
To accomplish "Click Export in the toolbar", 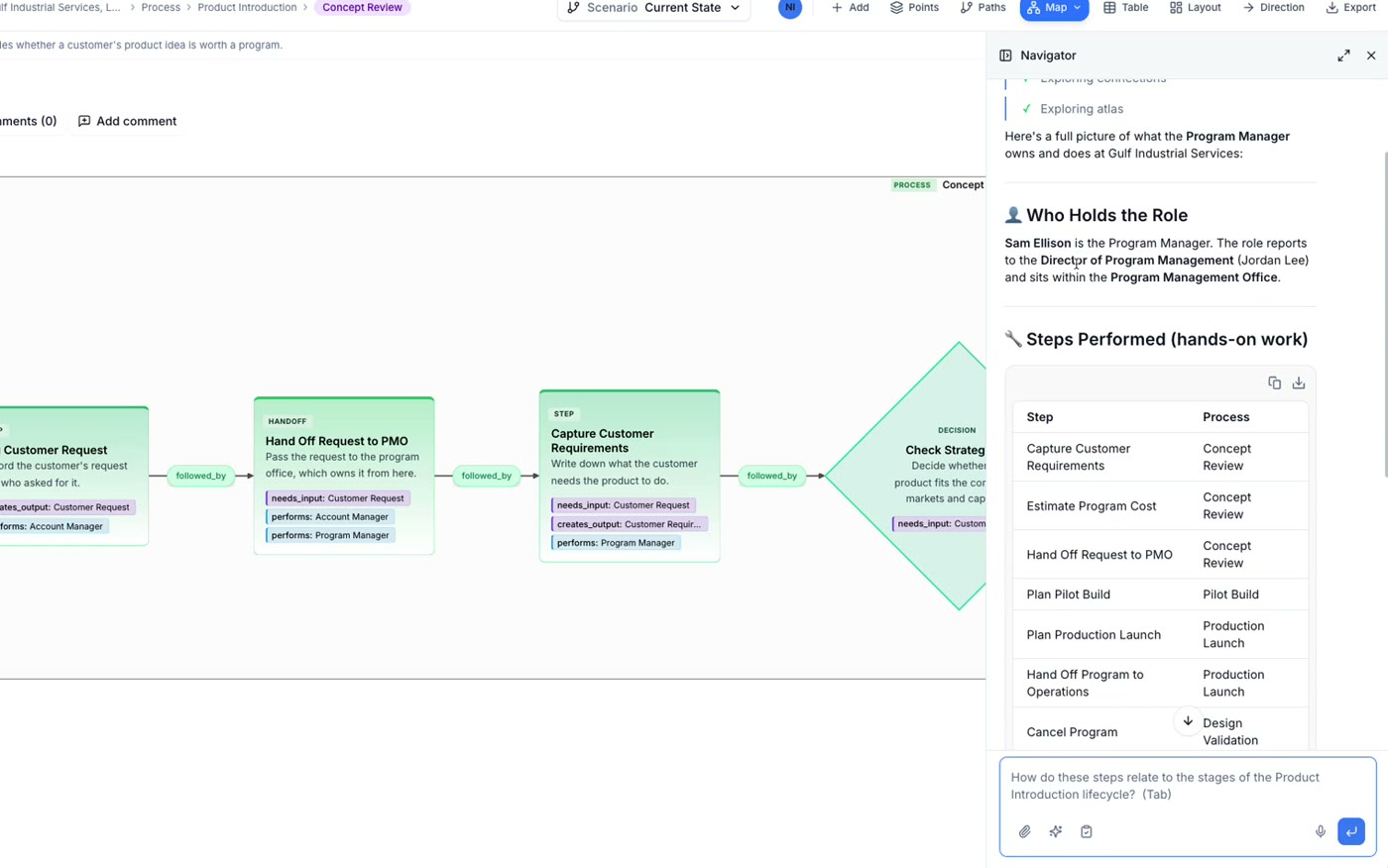I will click(x=1350, y=8).
